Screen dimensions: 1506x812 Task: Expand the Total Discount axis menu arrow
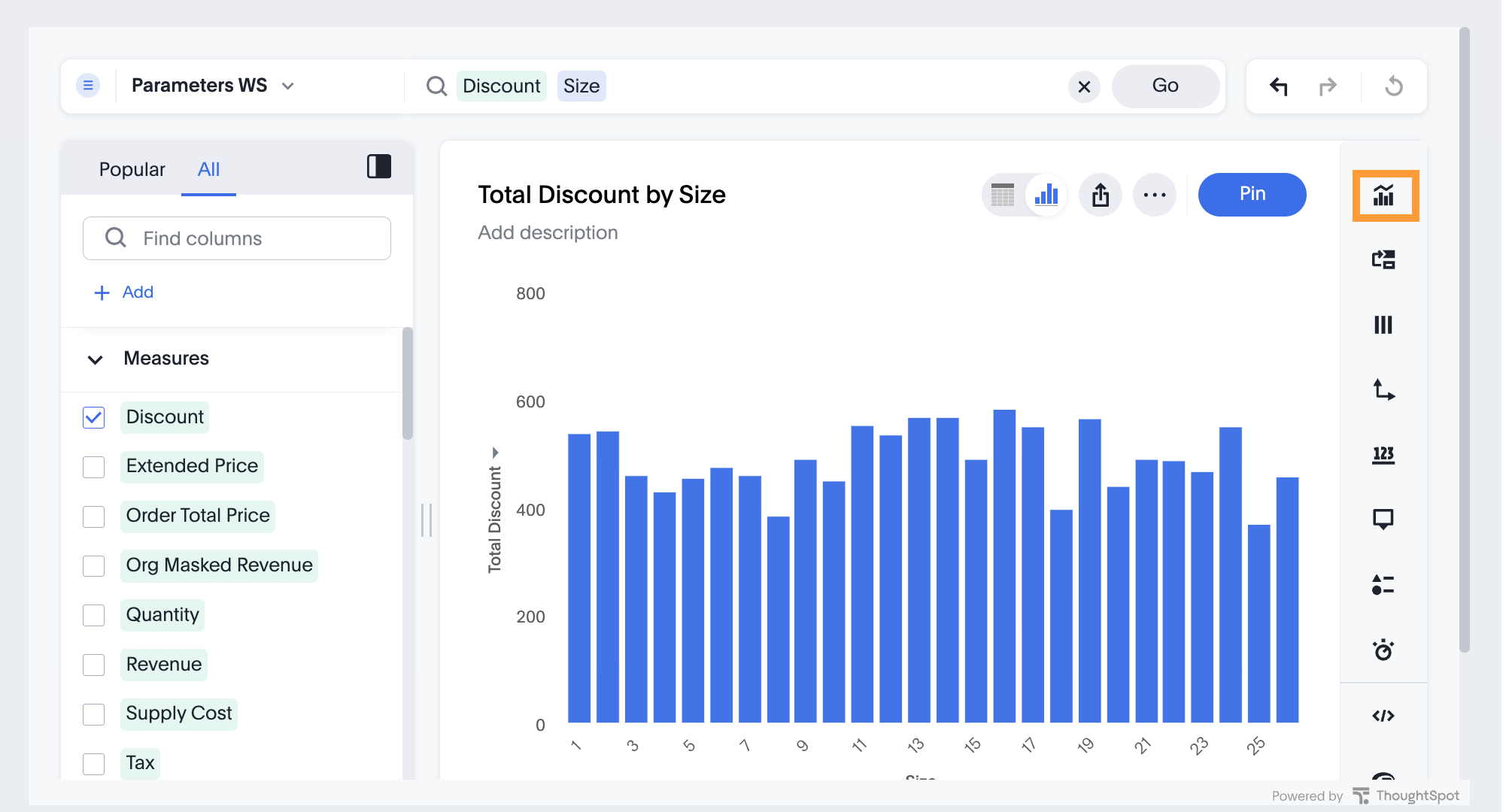(496, 453)
